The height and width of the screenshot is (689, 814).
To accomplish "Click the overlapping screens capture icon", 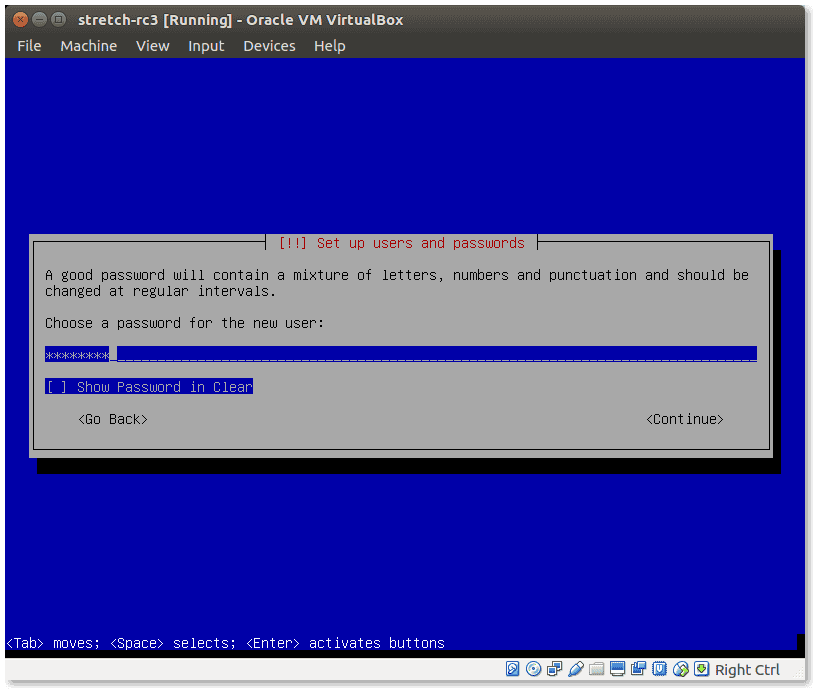I will pos(638,669).
